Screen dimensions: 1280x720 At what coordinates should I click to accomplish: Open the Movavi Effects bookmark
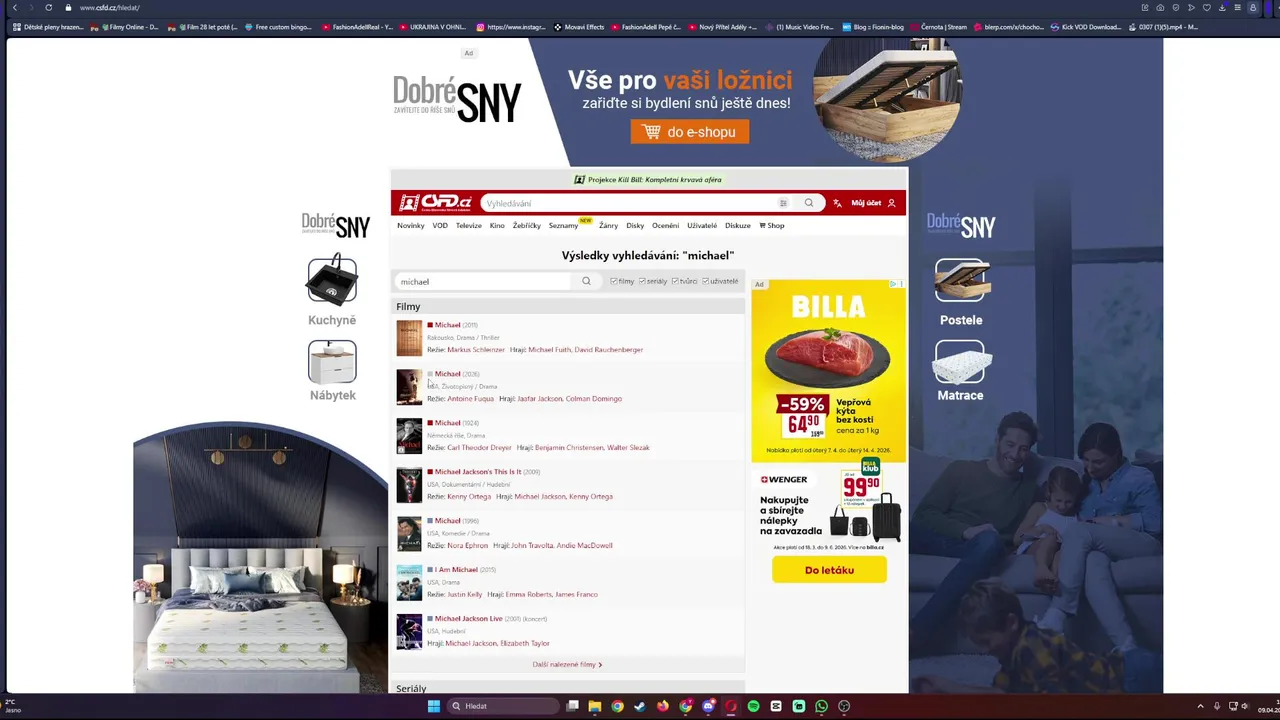[579, 27]
